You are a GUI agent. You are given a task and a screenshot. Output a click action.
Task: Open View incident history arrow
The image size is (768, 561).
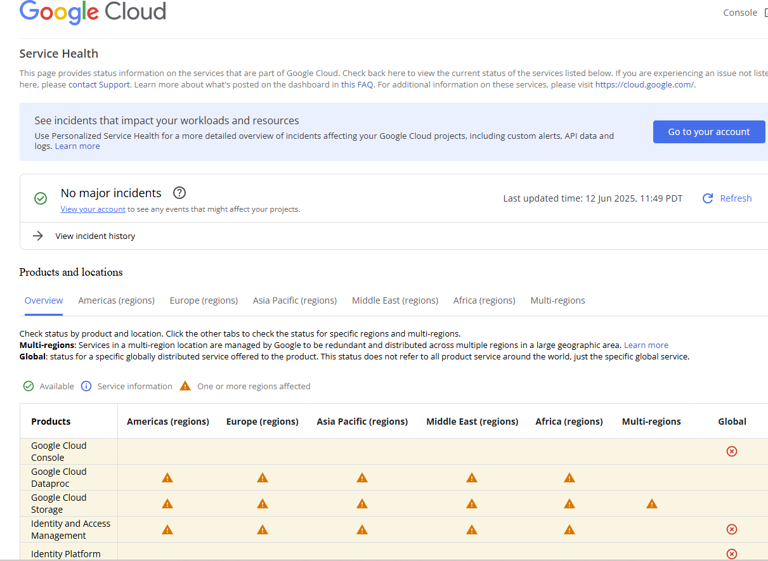pos(38,236)
